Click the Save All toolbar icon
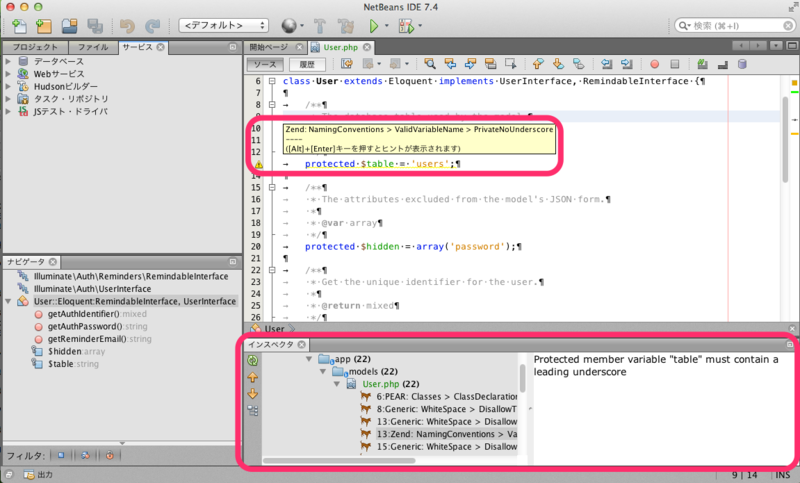The image size is (800, 483). pyautogui.click(x=95, y=26)
